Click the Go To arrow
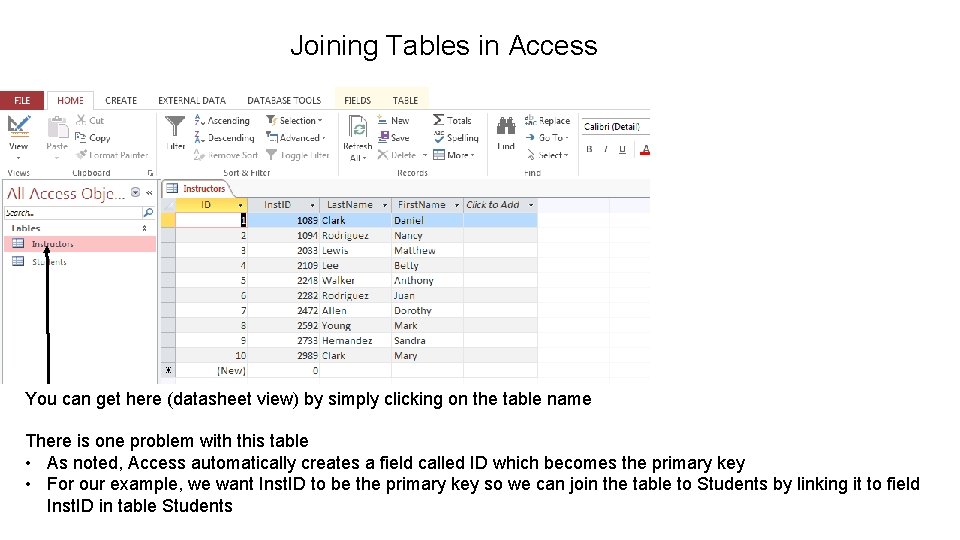Image resolution: width=960 pixels, height=540 pixels. tap(530, 138)
